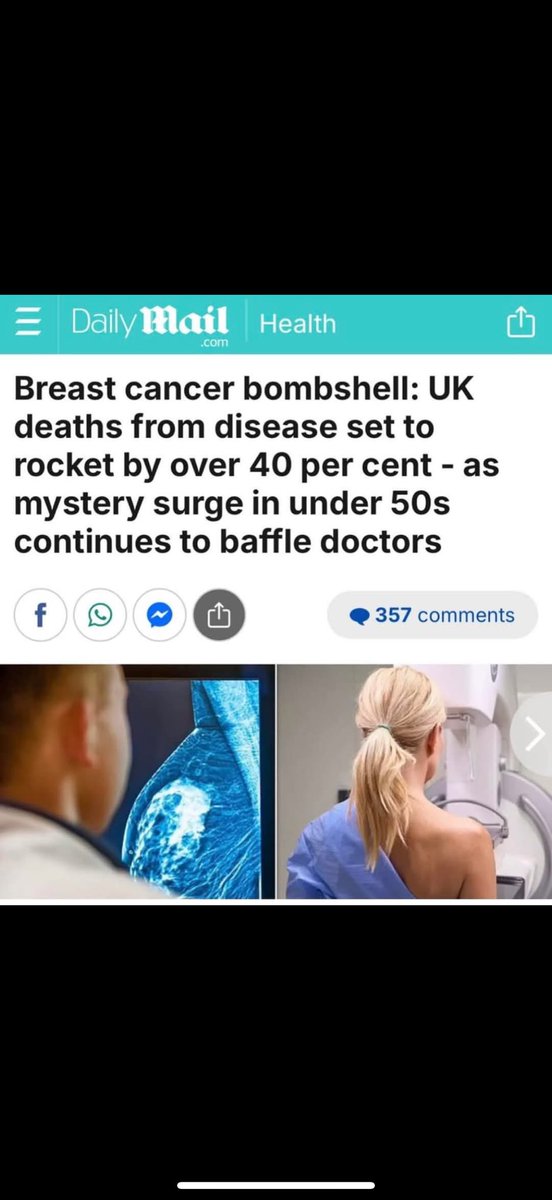
Task: Open the Health section tab
Action: (297, 324)
